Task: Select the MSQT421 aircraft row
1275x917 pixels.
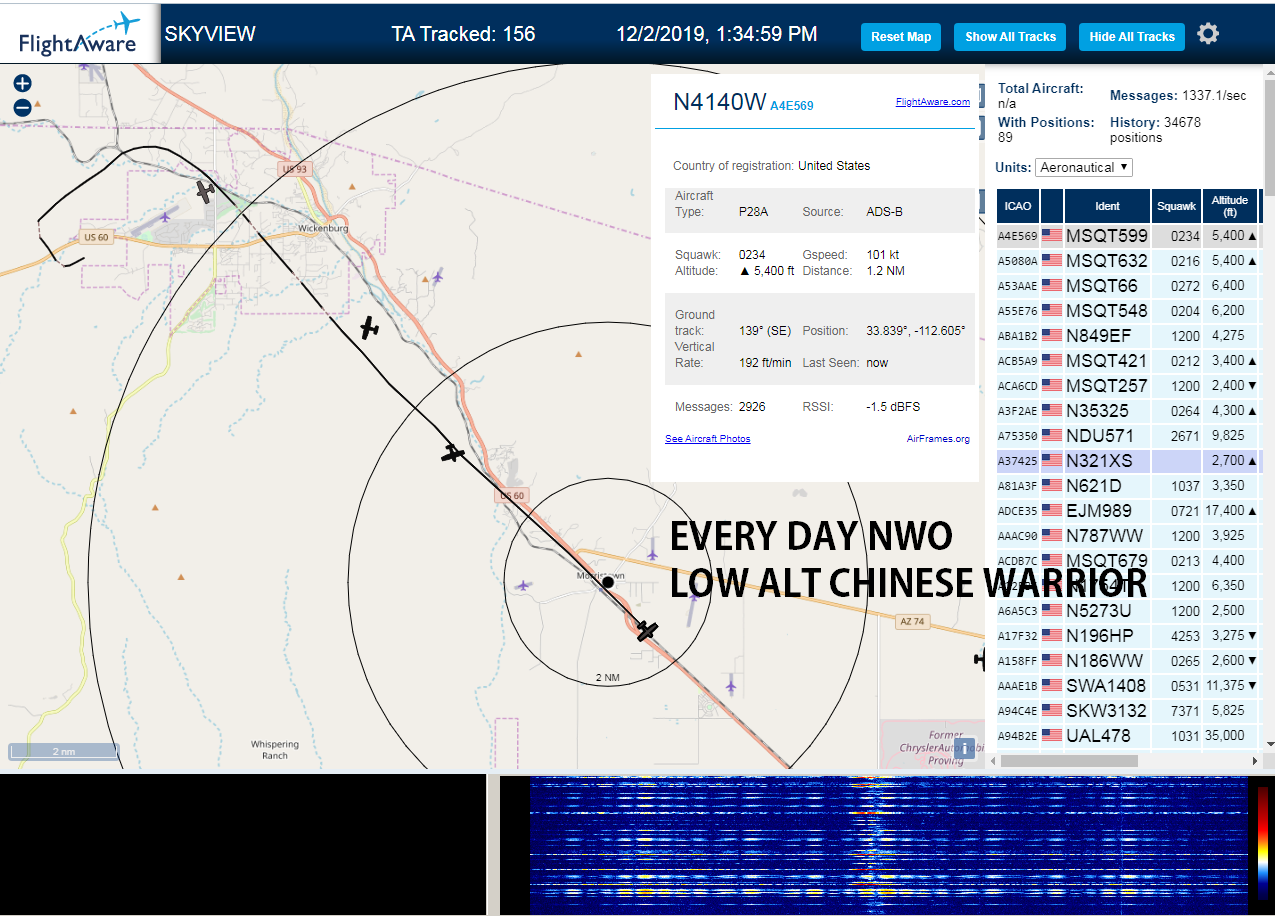Action: [1128, 361]
